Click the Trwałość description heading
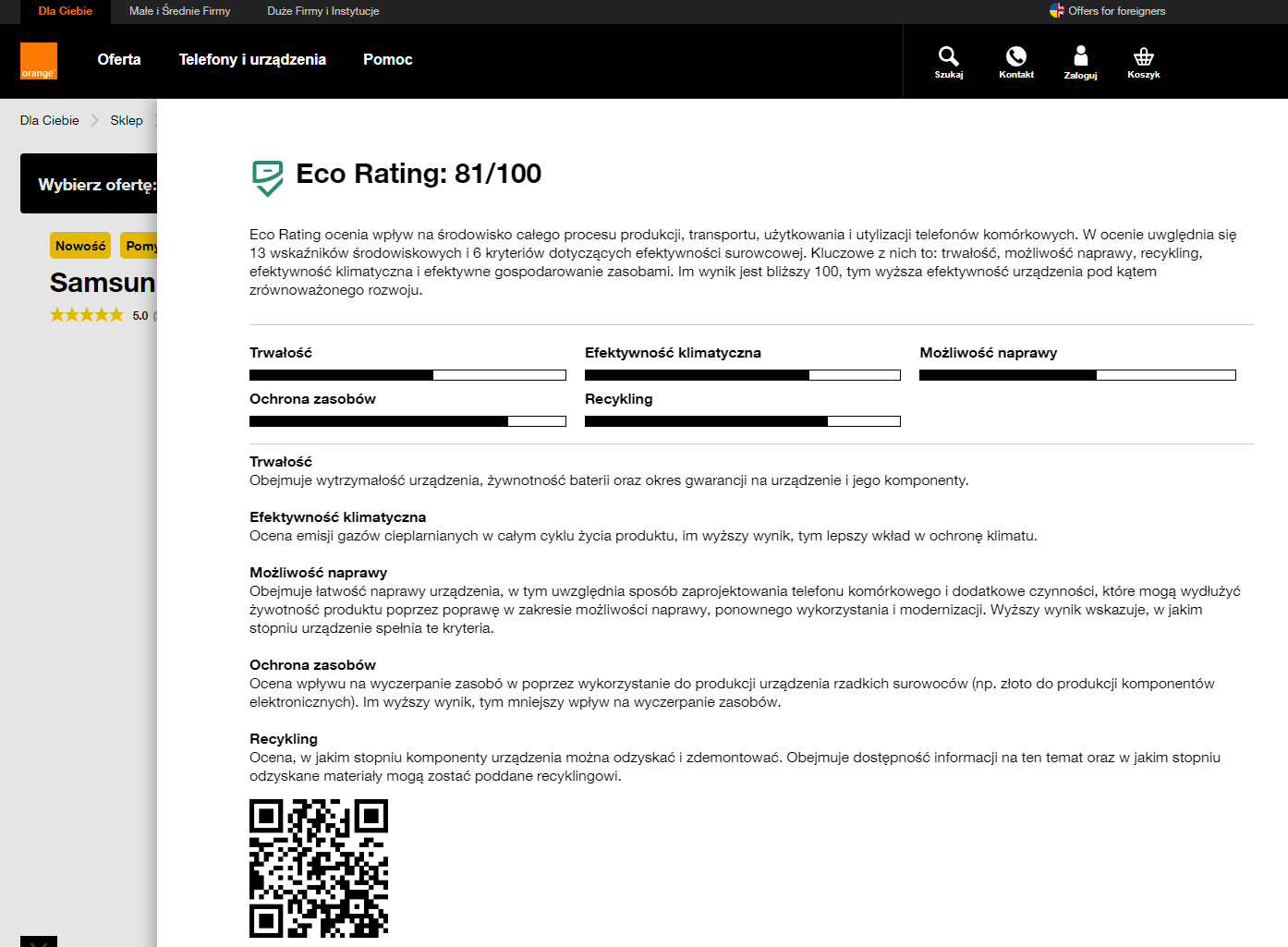1288x947 pixels. pos(281,462)
